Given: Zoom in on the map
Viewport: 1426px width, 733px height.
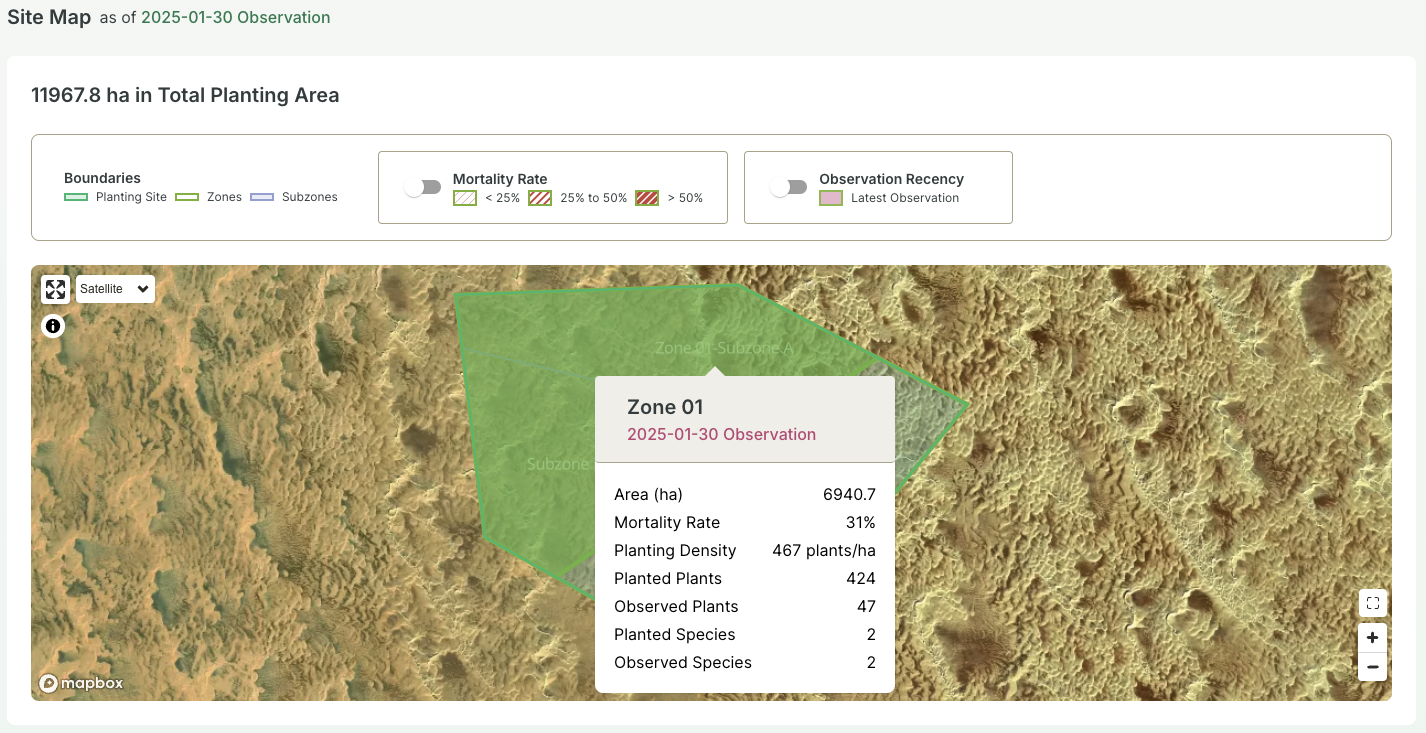Looking at the screenshot, I should [1373, 638].
